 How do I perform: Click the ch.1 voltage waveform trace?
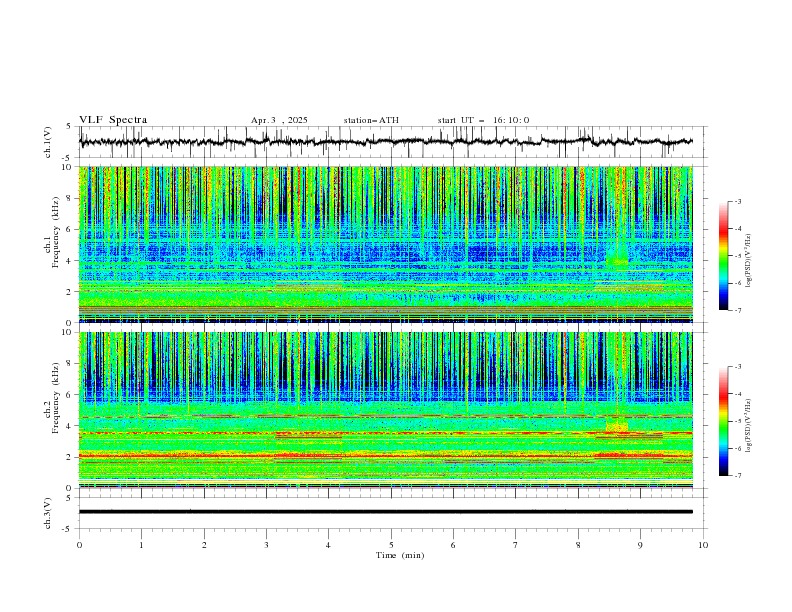tap(385, 142)
